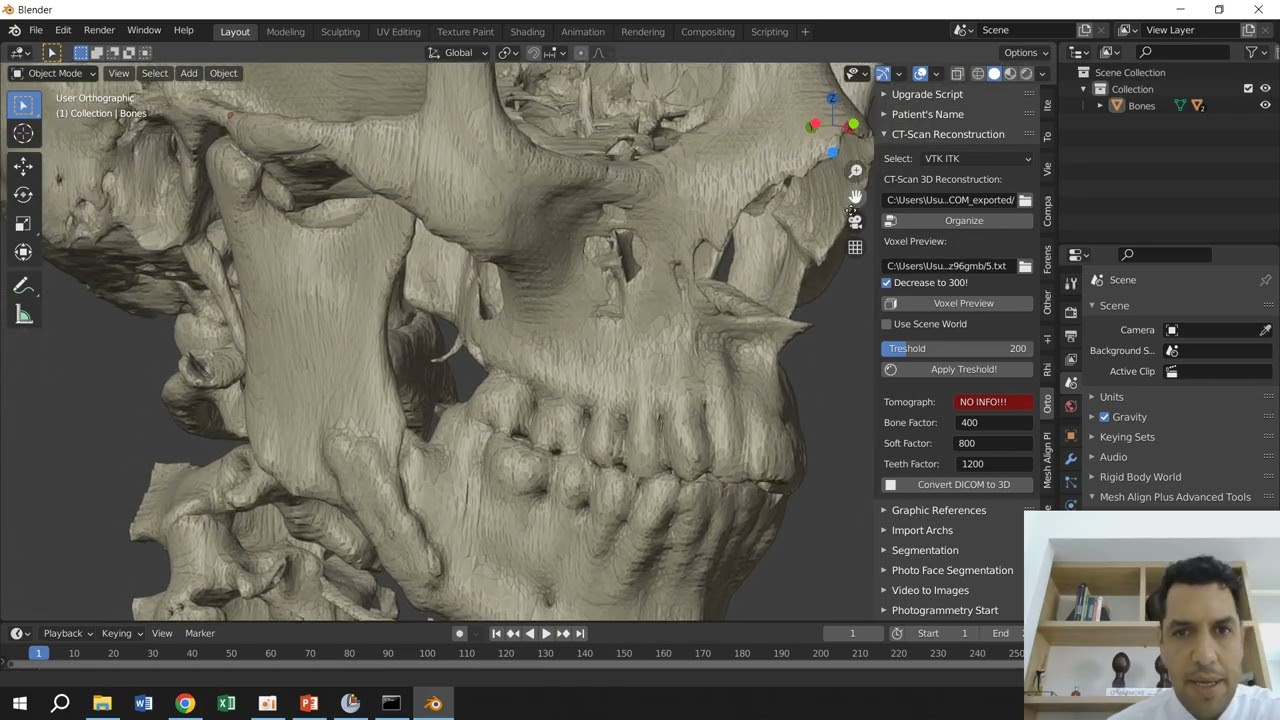Play the animation forward
This screenshot has height=720, width=1280.
click(x=546, y=634)
